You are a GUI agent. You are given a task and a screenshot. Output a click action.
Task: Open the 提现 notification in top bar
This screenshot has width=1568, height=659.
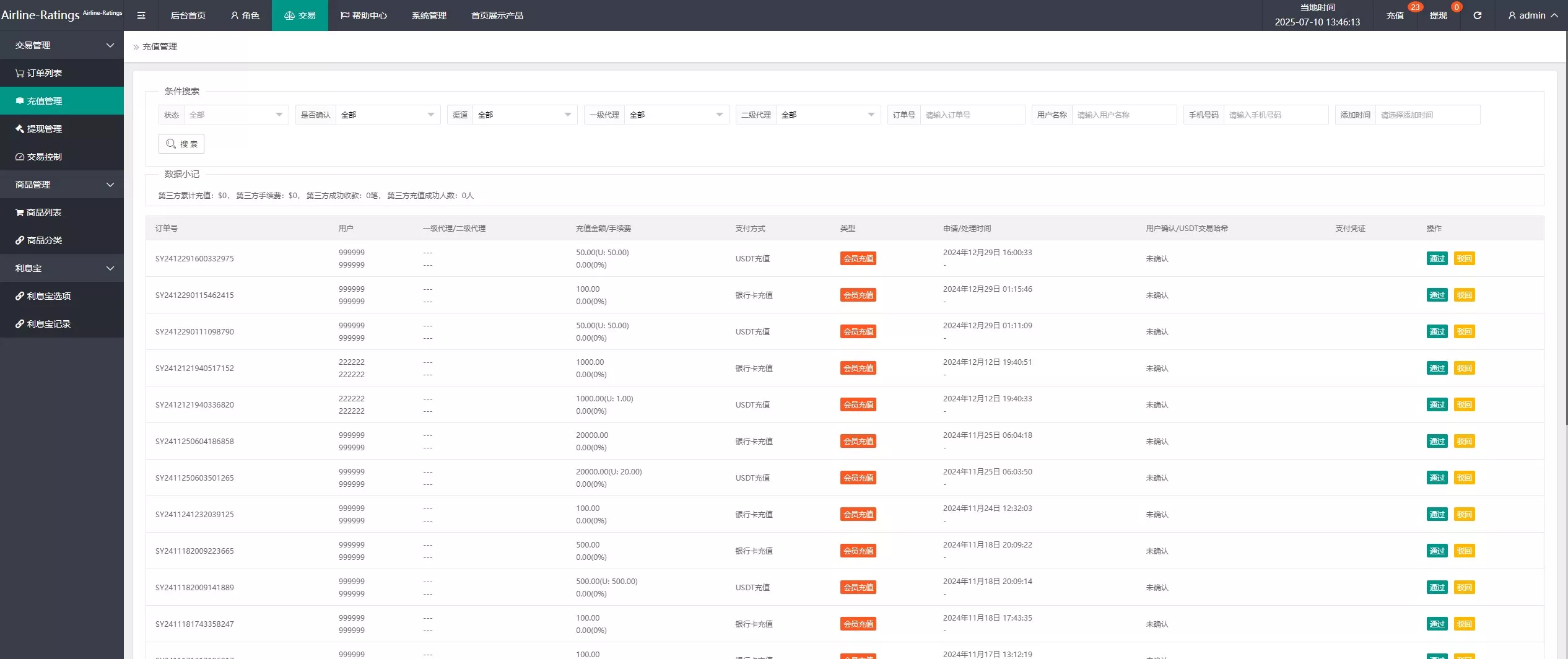point(1438,15)
